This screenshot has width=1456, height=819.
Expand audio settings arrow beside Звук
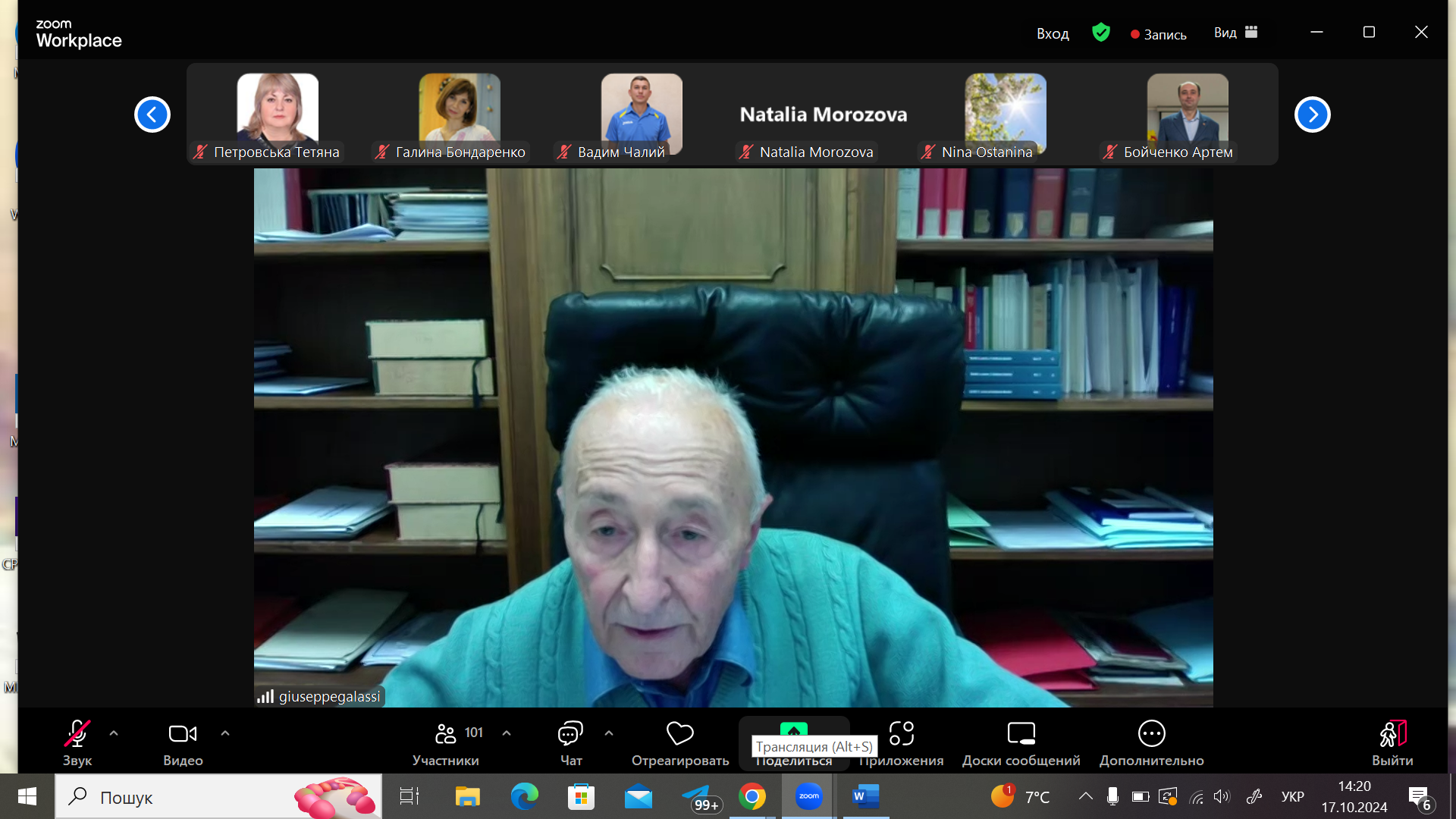click(x=114, y=733)
